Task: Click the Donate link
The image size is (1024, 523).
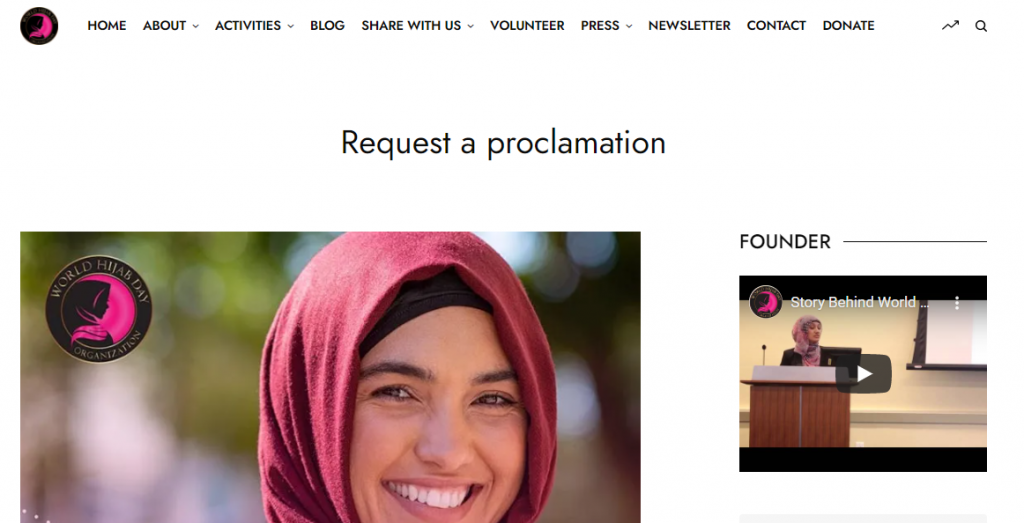Action: [x=848, y=25]
